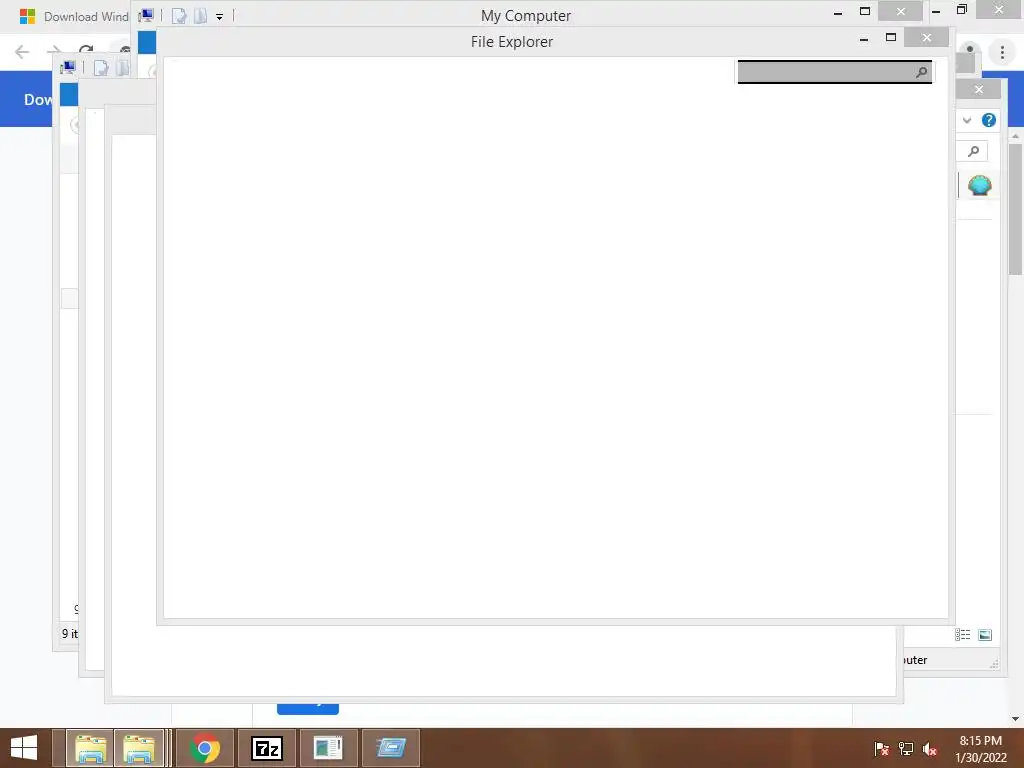Restore down the Chrome window
This screenshot has width=1024, height=768.
[961, 10]
